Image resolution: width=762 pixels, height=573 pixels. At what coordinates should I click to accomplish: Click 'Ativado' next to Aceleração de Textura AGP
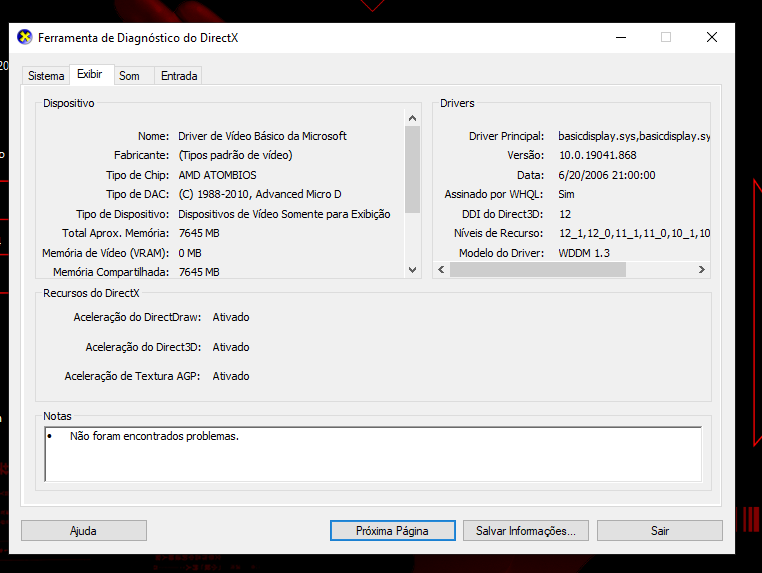(231, 376)
